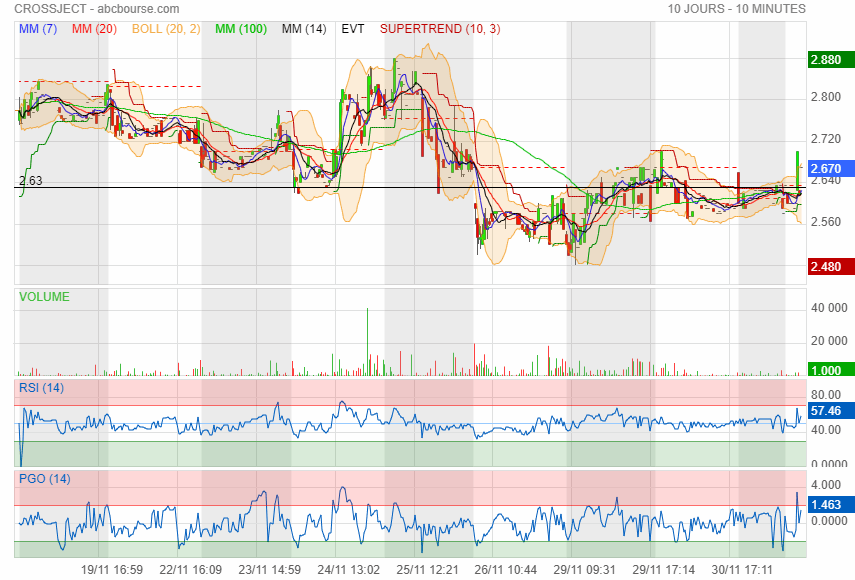Click the 23/11 14:59 time axis label
The width and height of the screenshot is (855, 580).
(270, 570)
